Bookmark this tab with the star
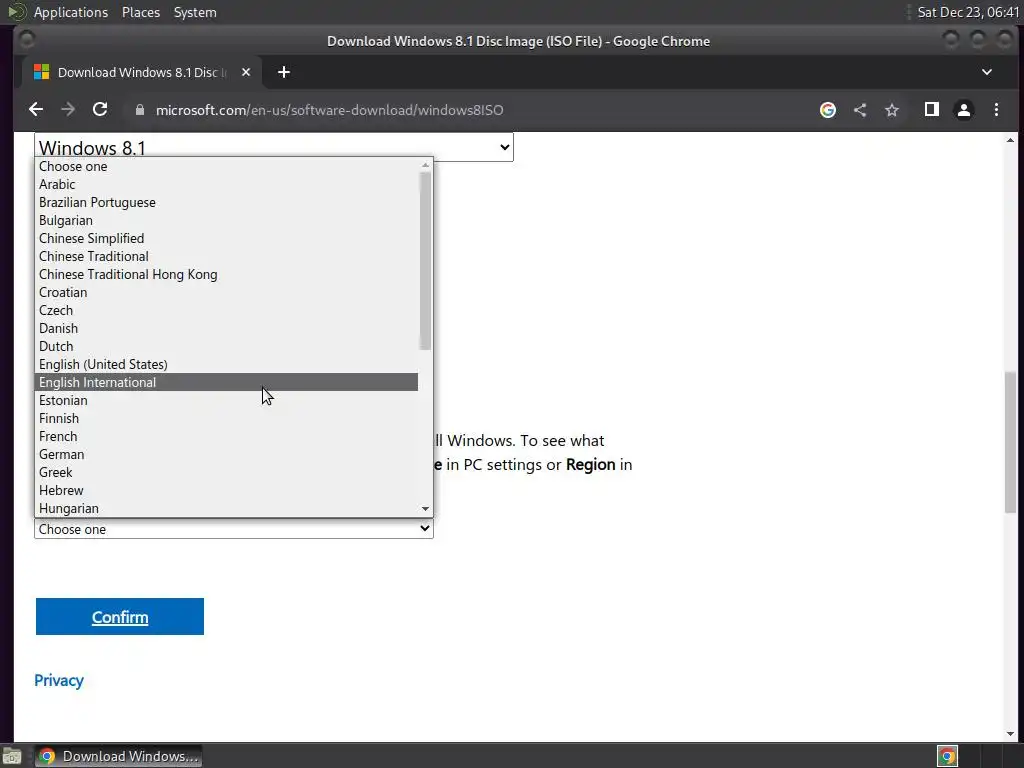This screenshot has width=1024, height=768. 892,110
